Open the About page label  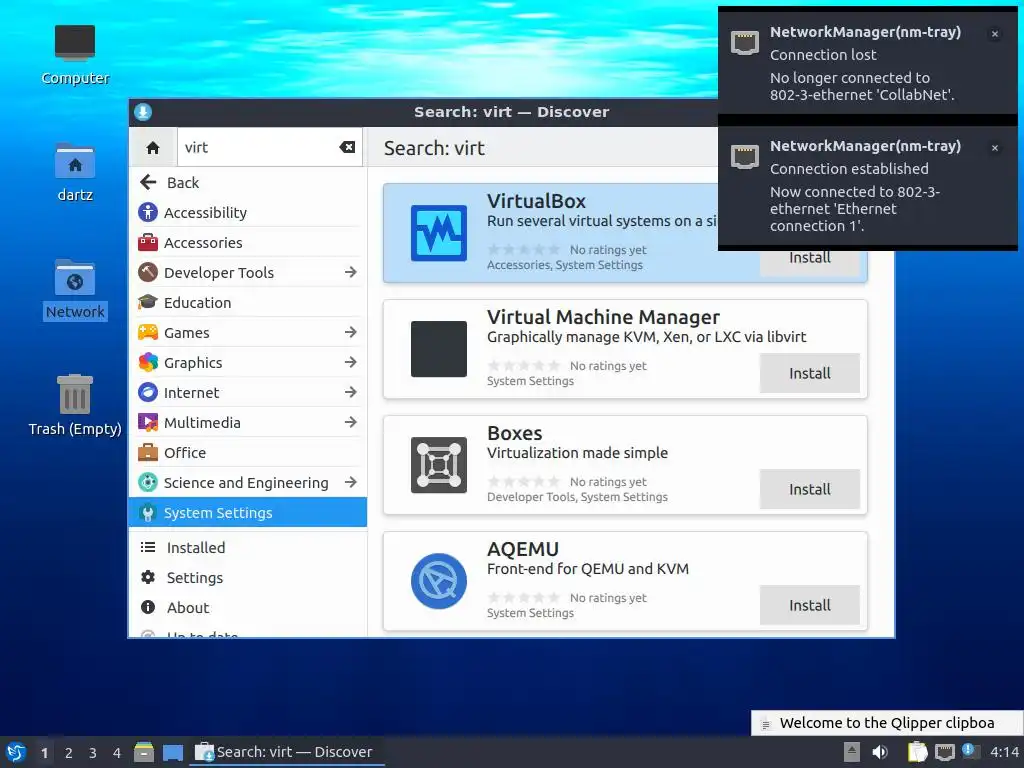(187, 607)
